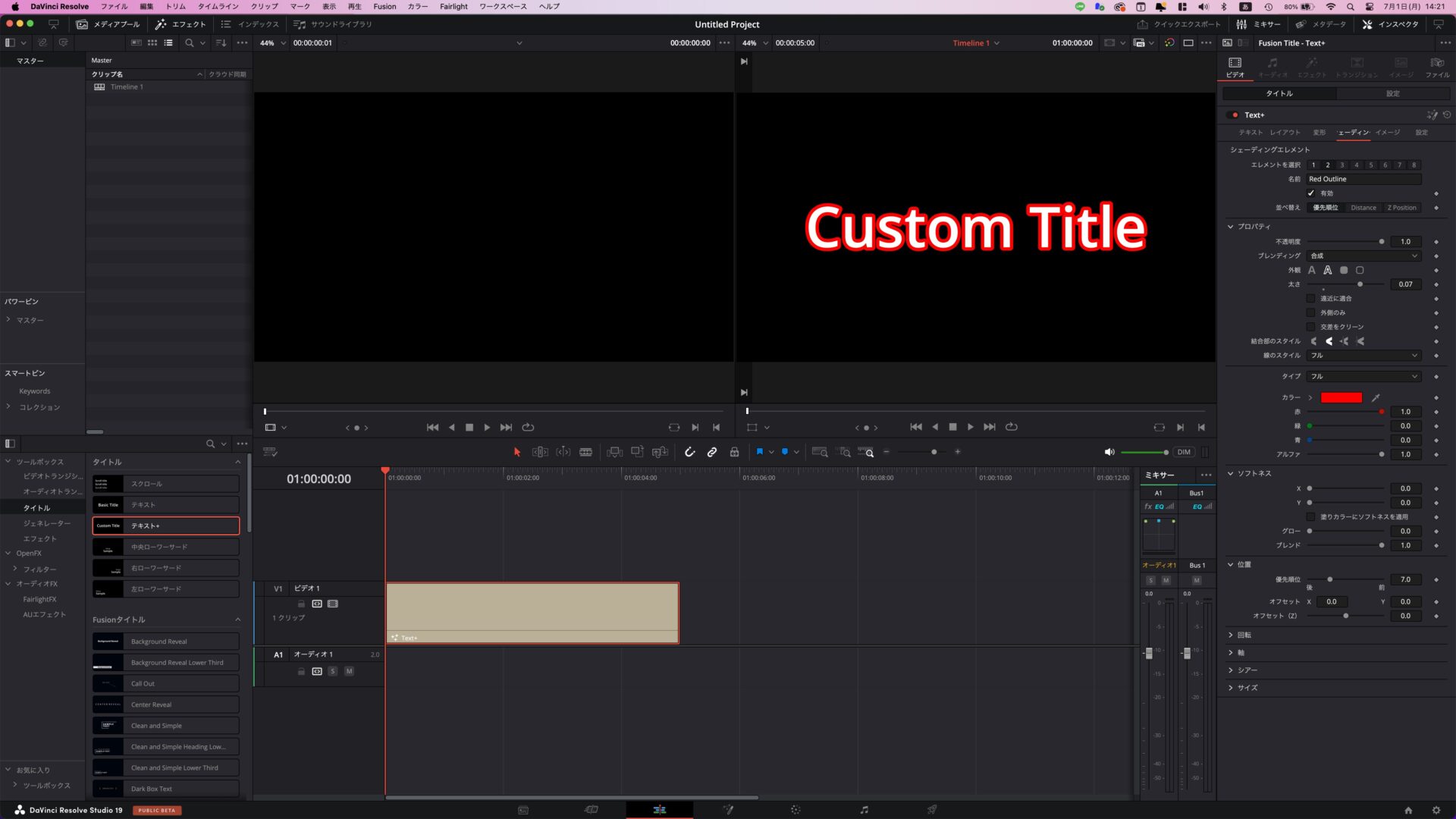Image resolution: width=1456 pixels, height=819 pixels.
Task: Click the クイックエクスポート quick export button
Action: (x=1179, y=24)
